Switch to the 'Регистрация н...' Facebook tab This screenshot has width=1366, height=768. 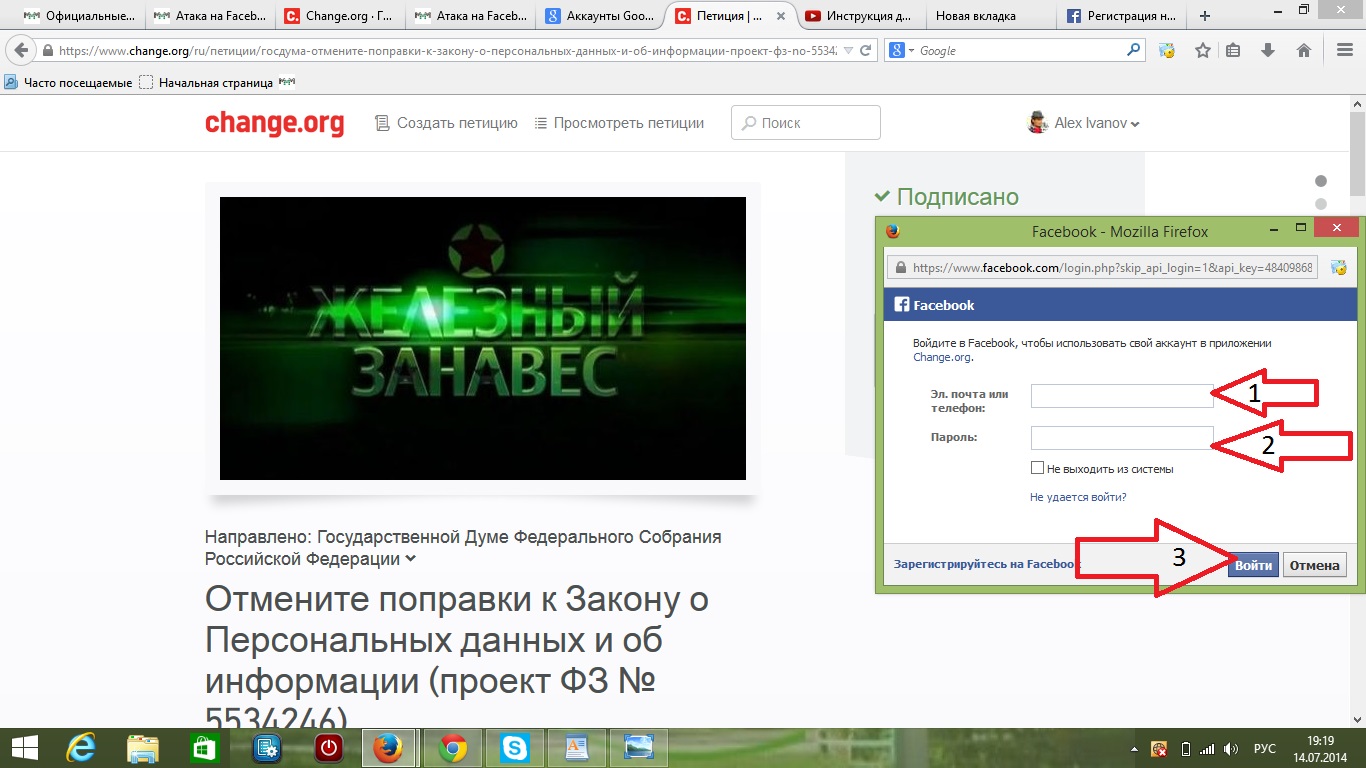pyautogui.click(x=1121, y=16)
